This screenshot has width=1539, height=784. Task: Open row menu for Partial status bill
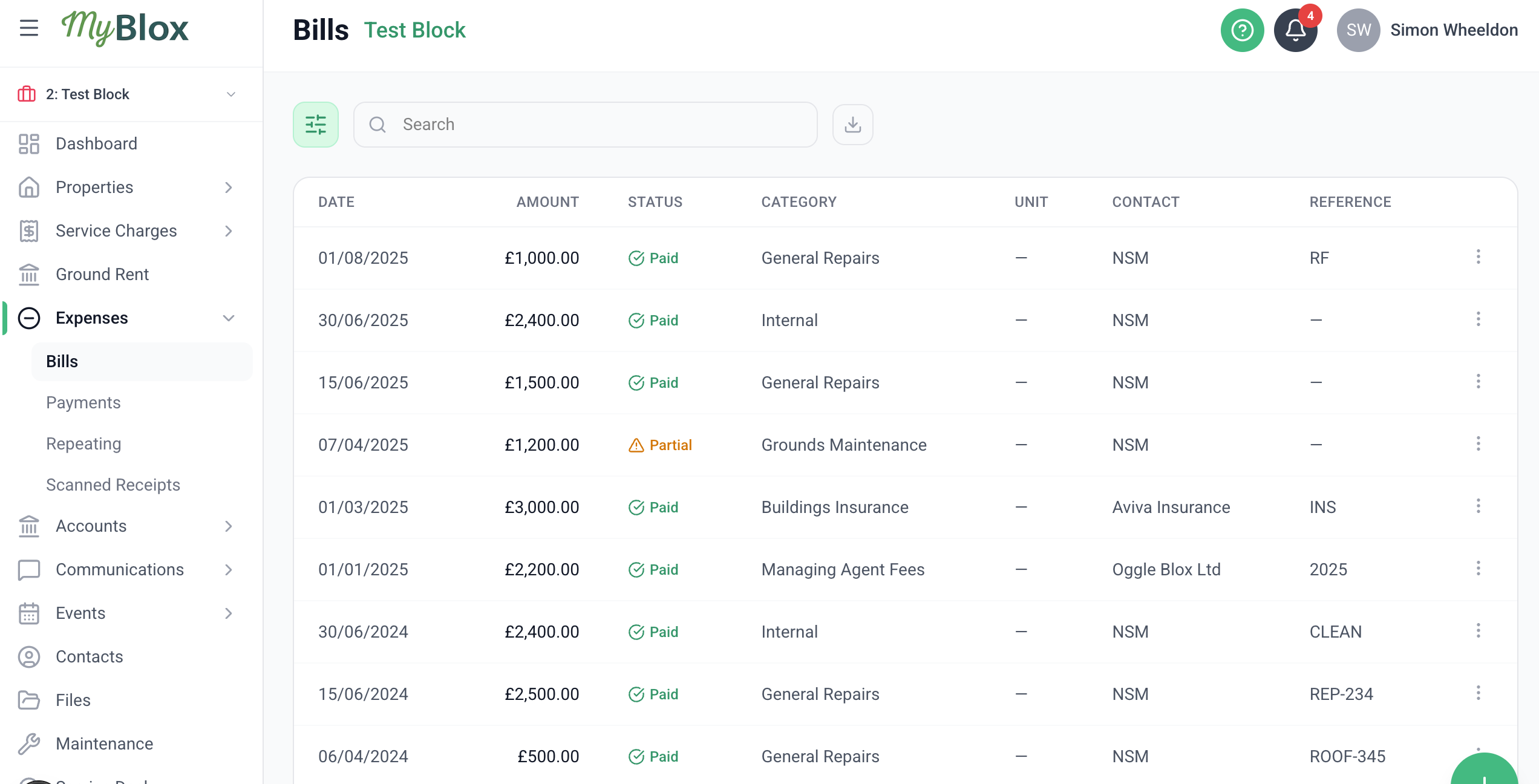[x=1478, y=444]
